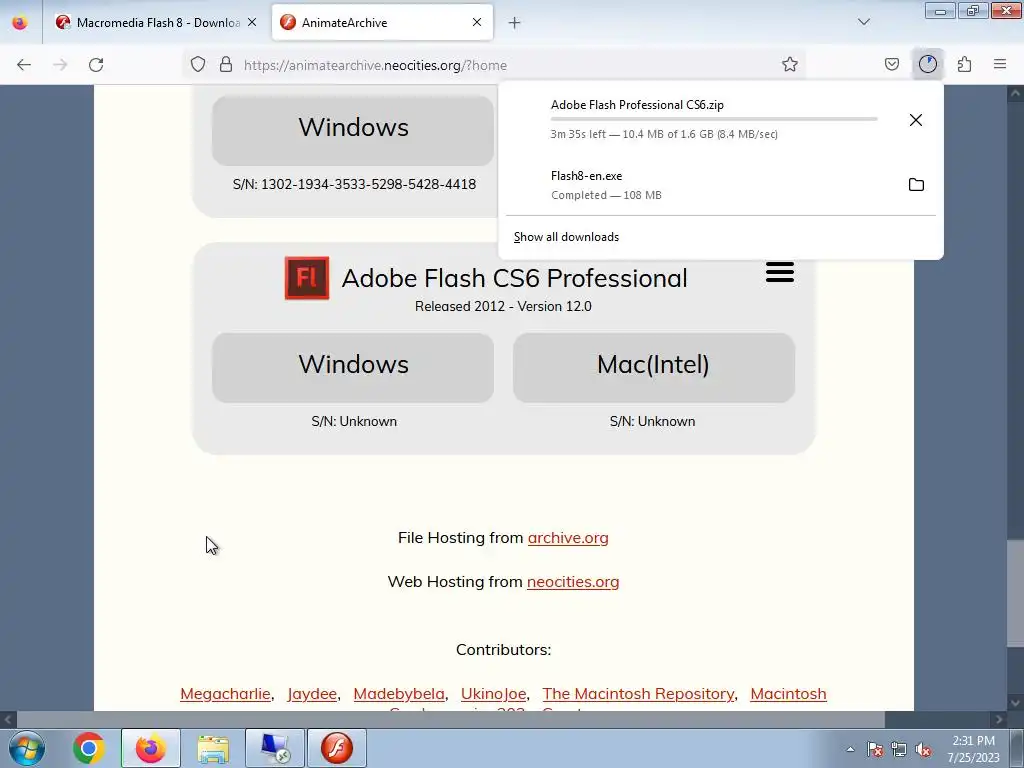
Task: Open Flash application in taskbar
Action: 337,748
